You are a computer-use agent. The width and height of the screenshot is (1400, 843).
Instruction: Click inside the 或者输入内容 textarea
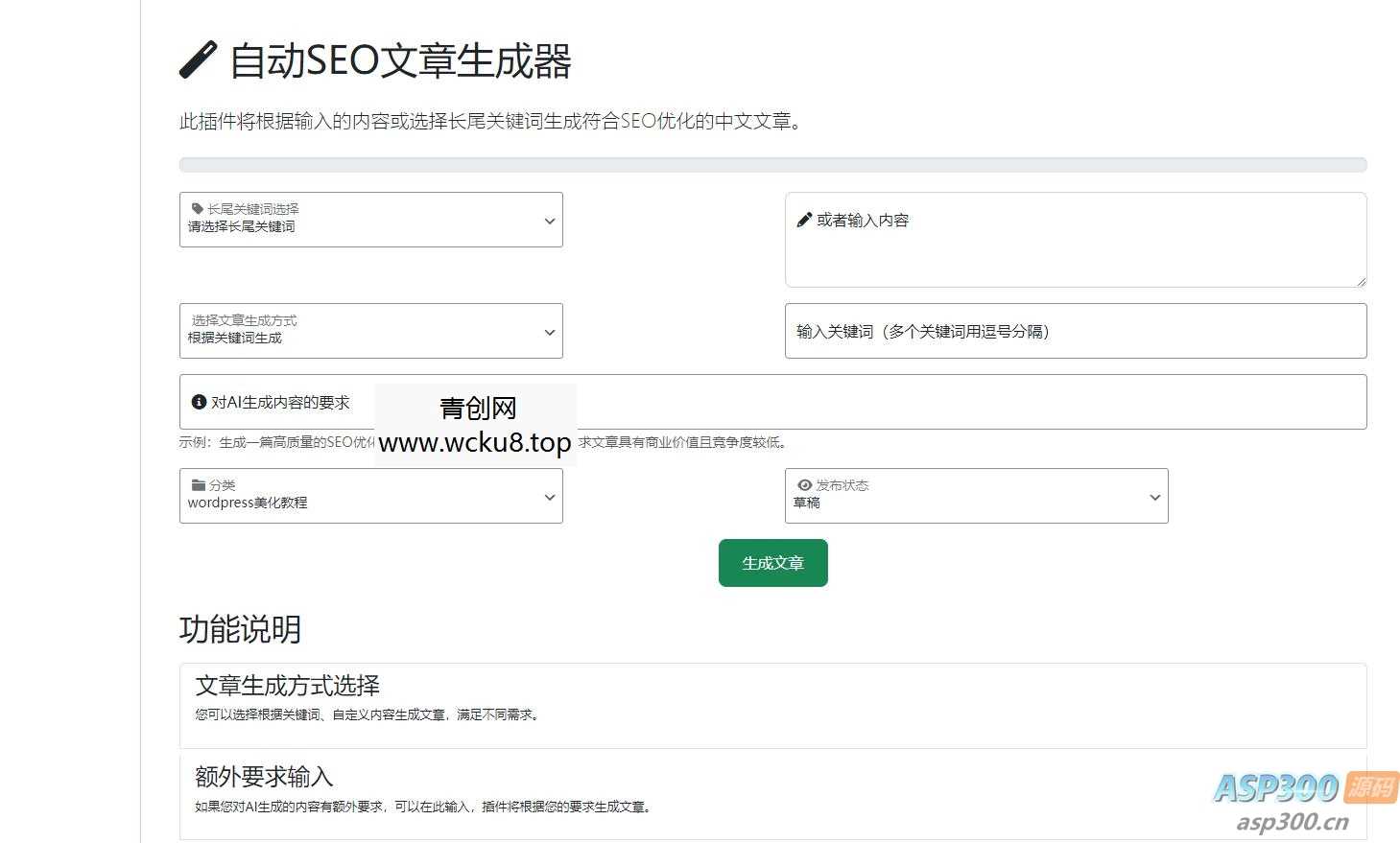click(x=1075, y=240)
